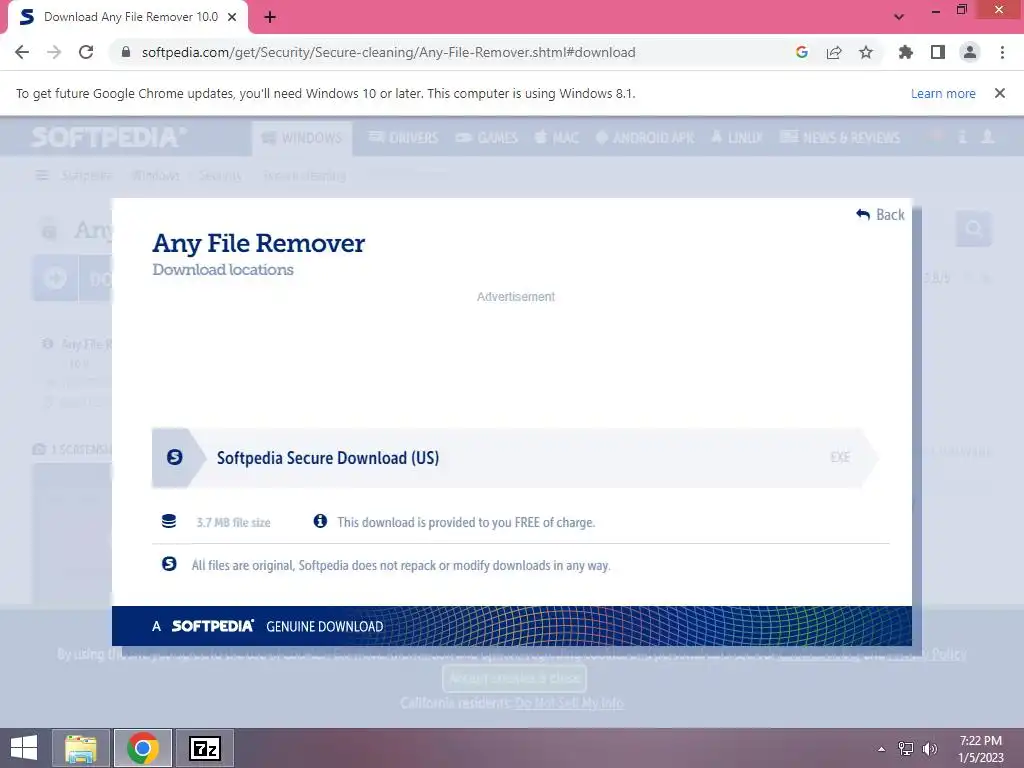Go back to the previous browser page
Image resolution: width=1024 pixels, height=768 pixels.
click(x=22, y=52)
